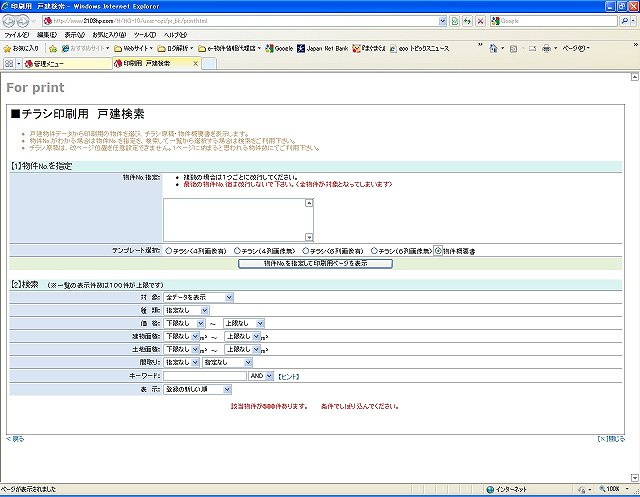Click the magnifier search button of Google box
Screen dimensions: 640x497
(x=624, y=21)
